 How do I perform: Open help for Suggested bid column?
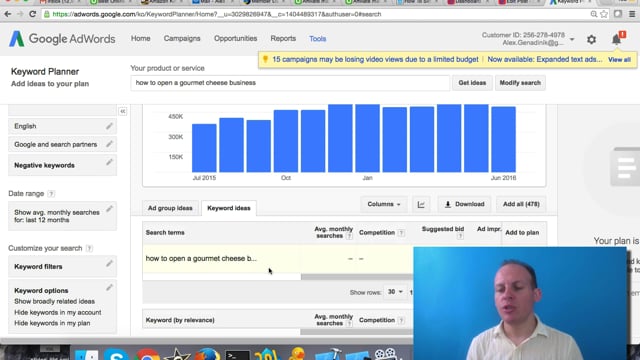(x=460, y=236)
